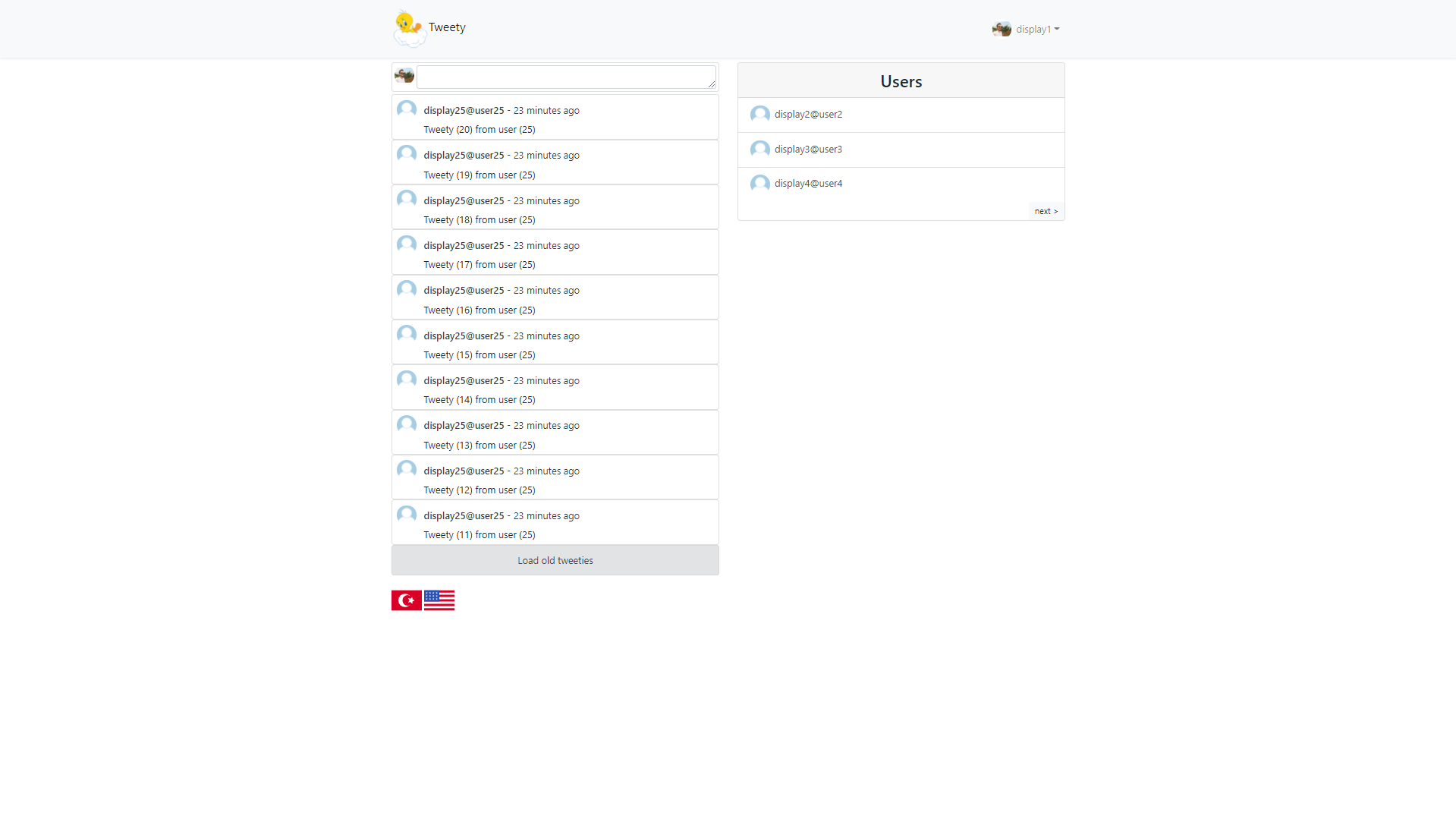Open display4@user4 profile link
Screen dimensions: 1456x819
tap(808, 184)
